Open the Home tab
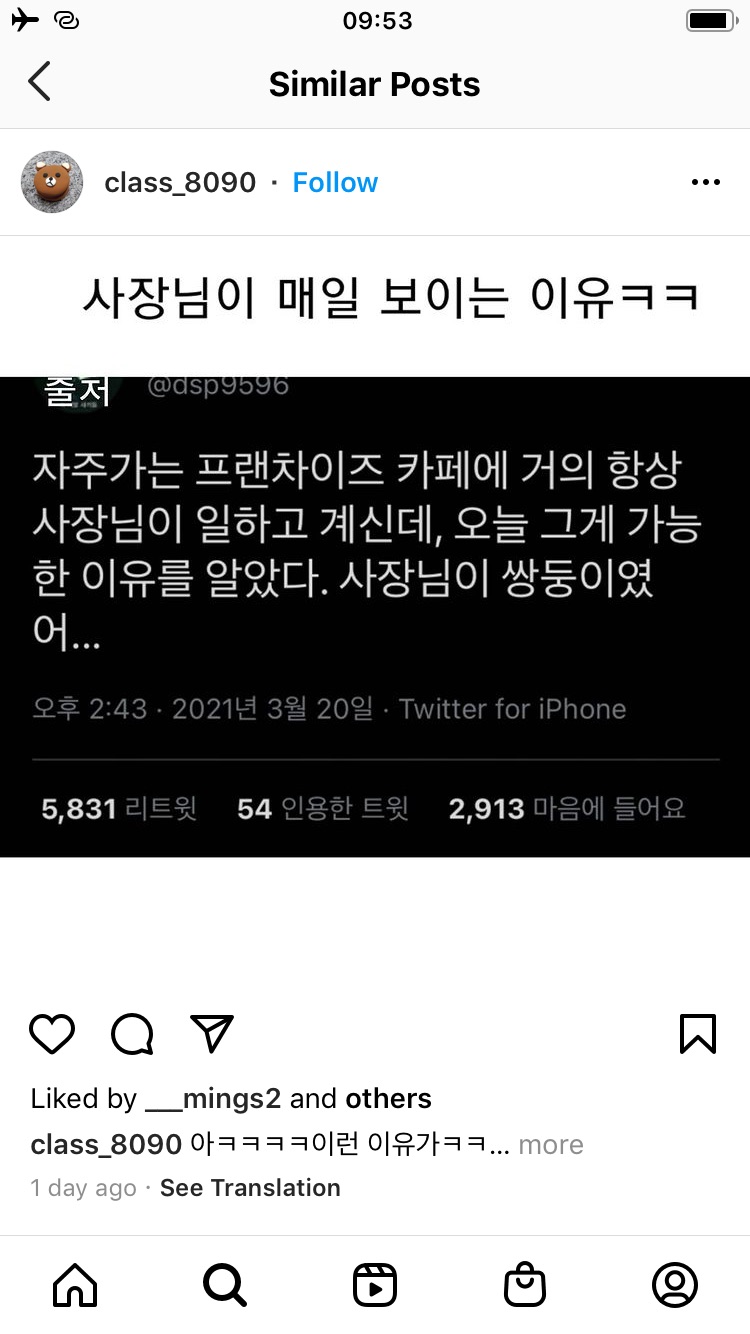The height and width of the screenshot is (1334, 750). point(75,1285)
